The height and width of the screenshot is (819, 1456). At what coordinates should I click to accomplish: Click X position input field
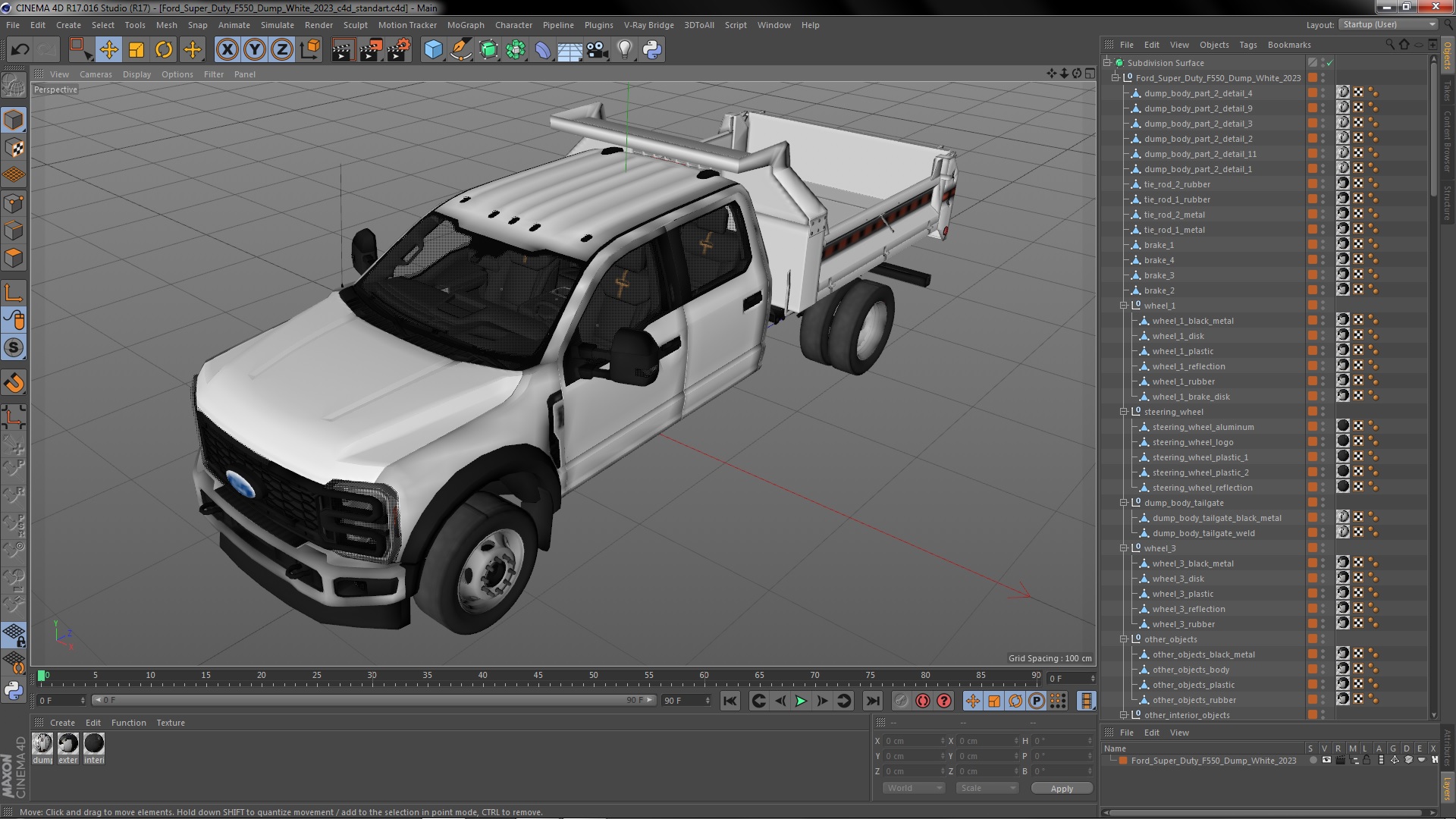click(915, 741)
